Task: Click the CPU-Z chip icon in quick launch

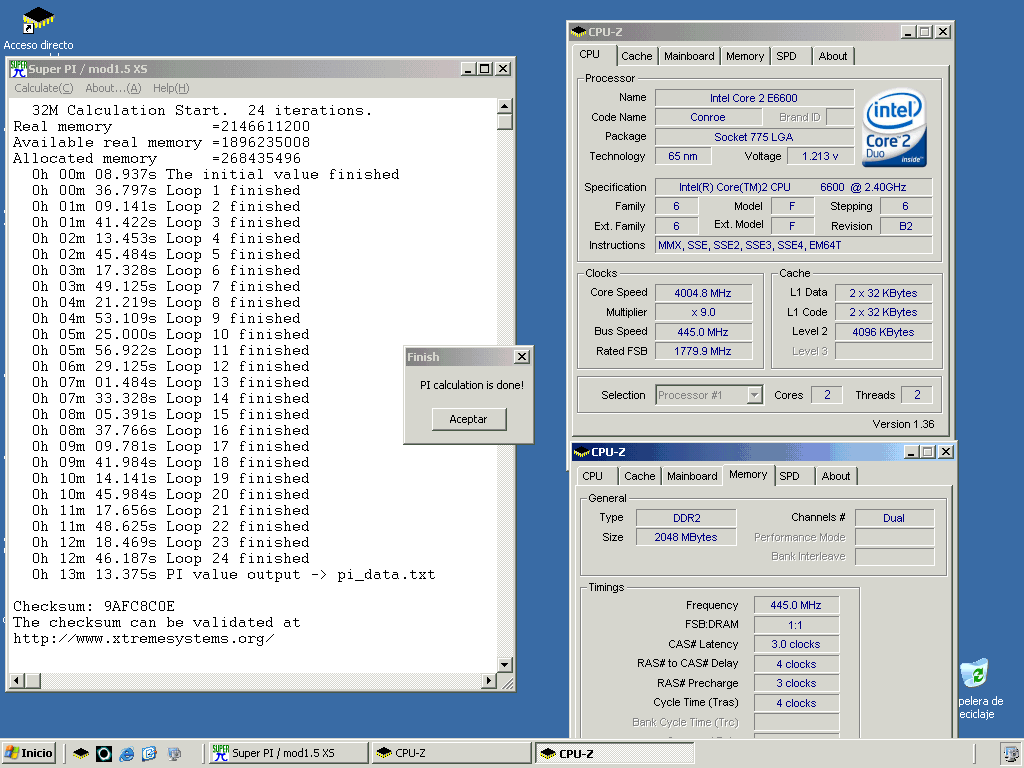Action: (x=81, y=753)
